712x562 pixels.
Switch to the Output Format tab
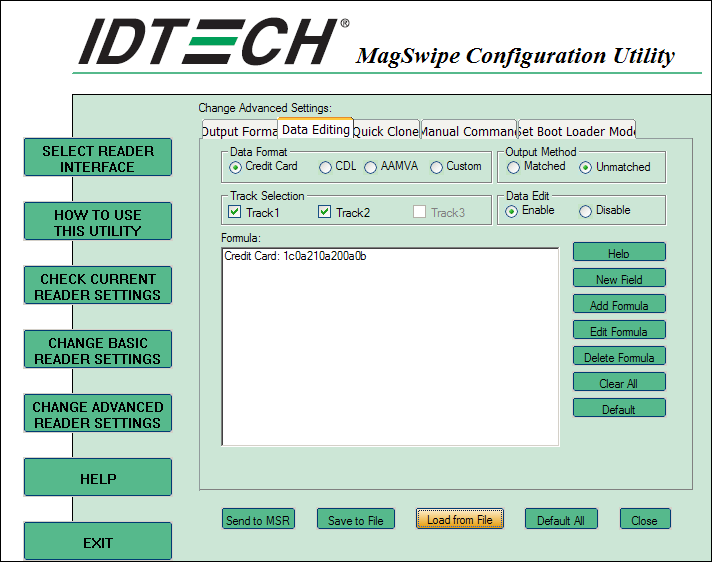240,131
